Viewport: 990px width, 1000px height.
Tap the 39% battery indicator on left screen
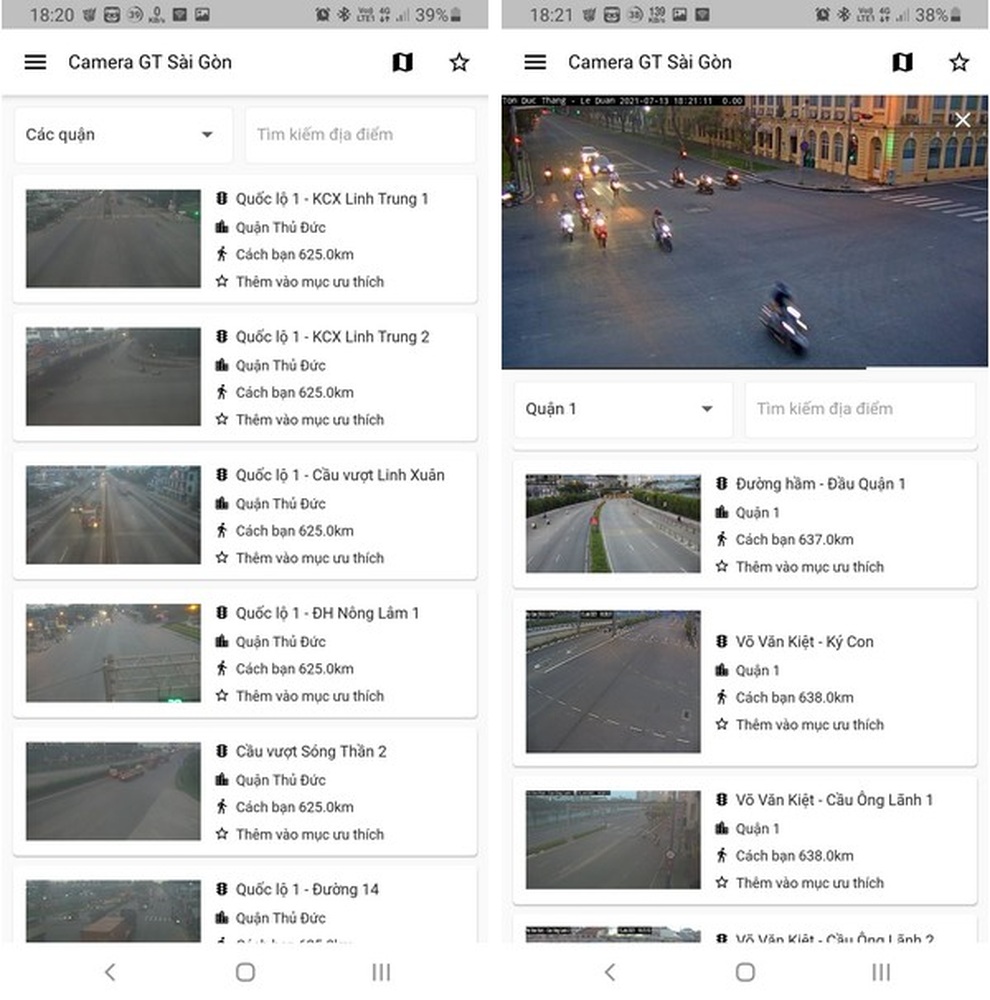coord(438,15)
